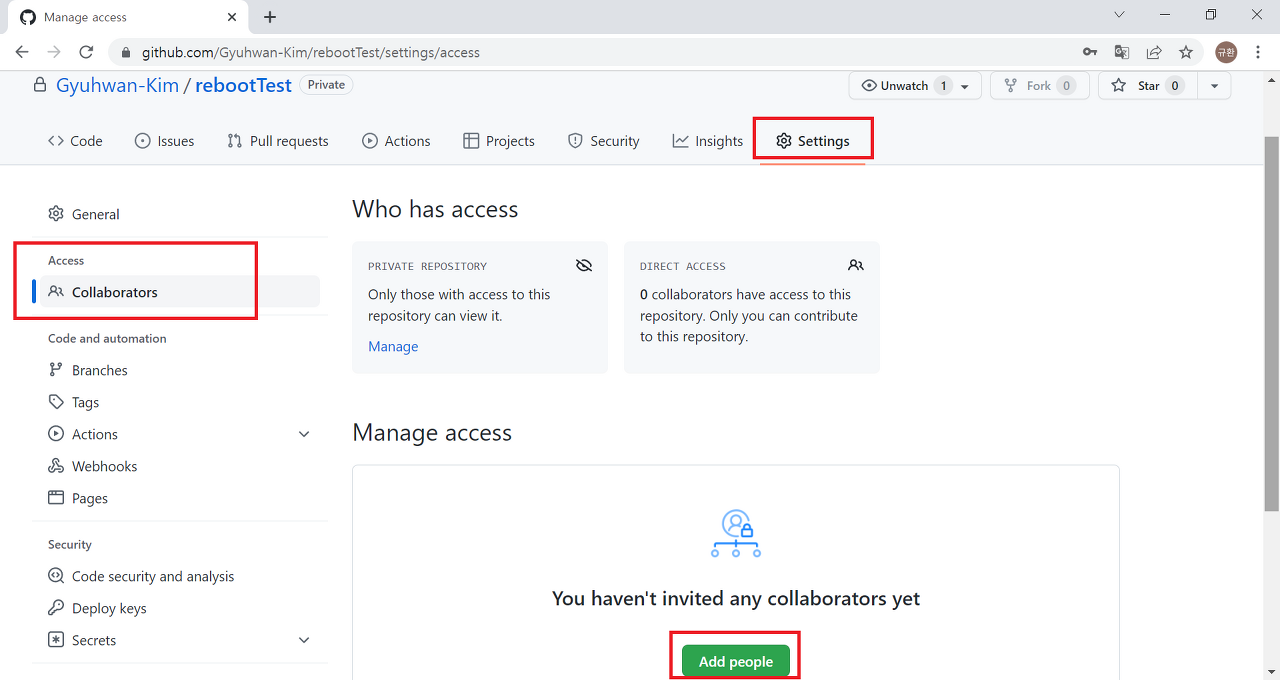Open the Settings tab
Image resolution: width=1280 pixels, height=680 pixels.
click(x=813, y=141)
